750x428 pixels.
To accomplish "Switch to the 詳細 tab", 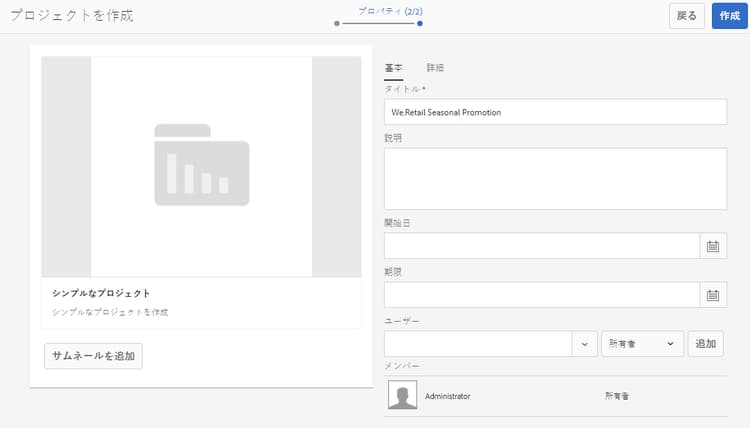I will 435,68.
